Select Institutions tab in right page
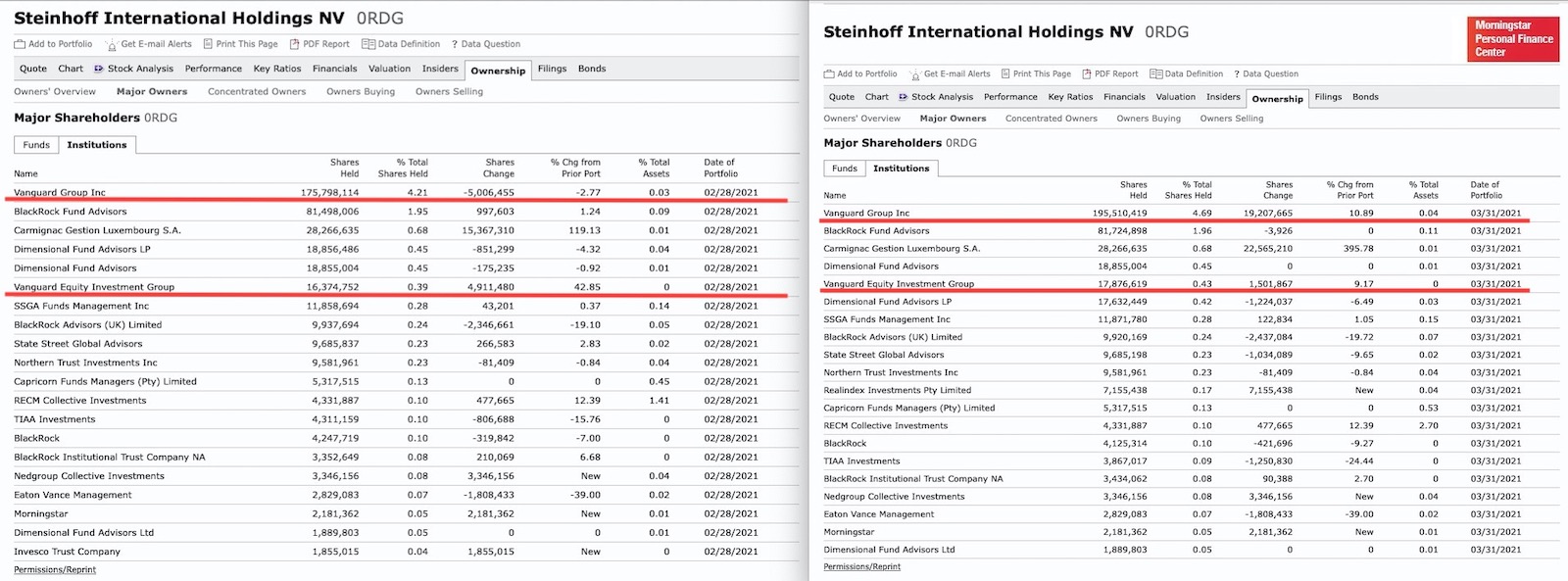The width and height of the screenshot is (1568, 581). (x=901, y=169)
